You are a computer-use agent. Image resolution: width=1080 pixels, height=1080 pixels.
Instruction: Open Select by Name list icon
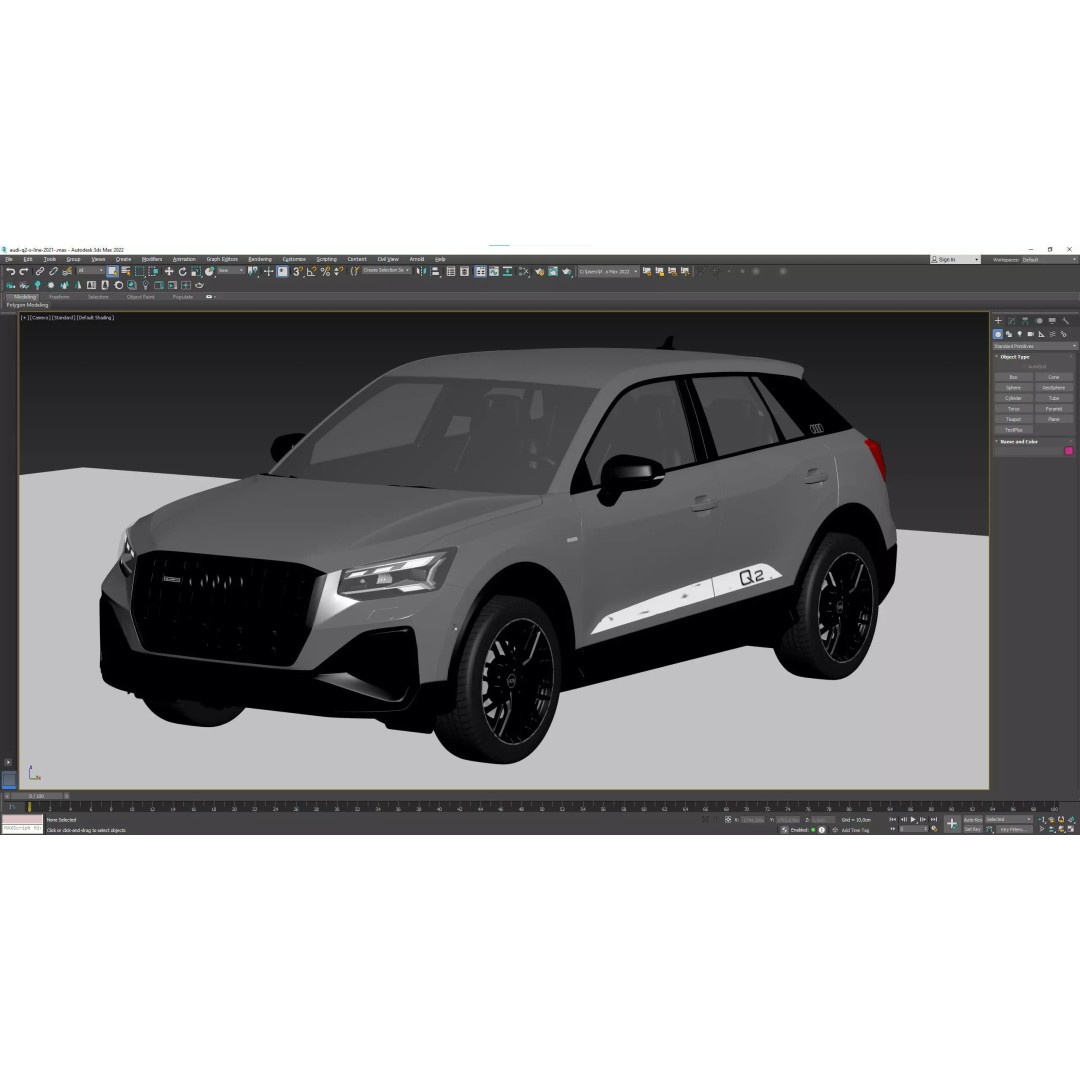click(x=126, y=272)
